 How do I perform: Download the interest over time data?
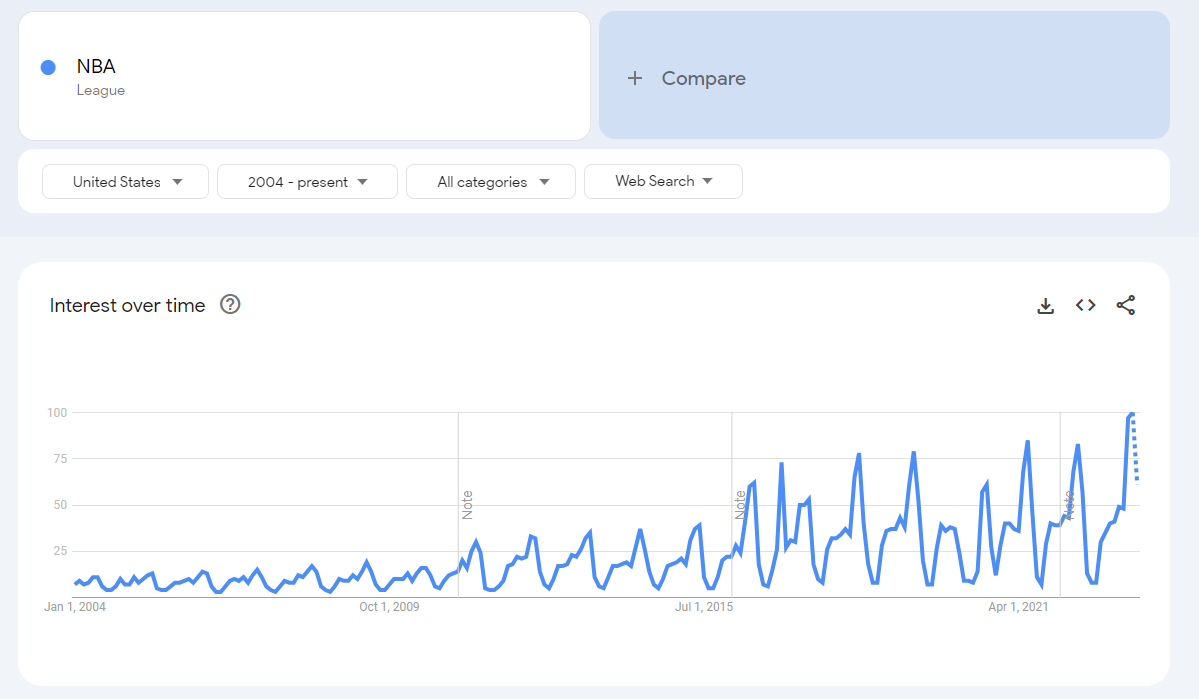pos(1045,306)
